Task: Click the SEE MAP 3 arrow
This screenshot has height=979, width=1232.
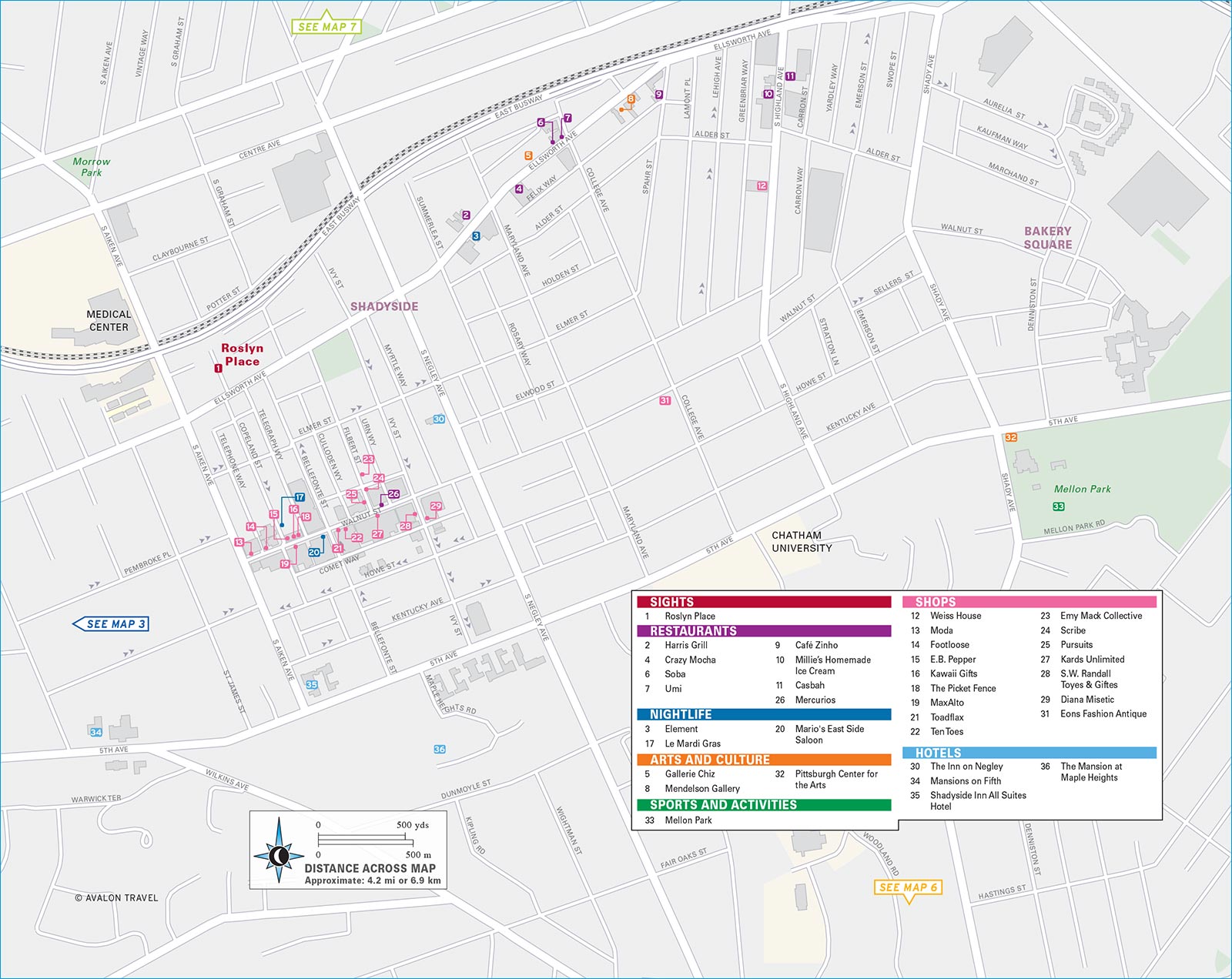Action: pyautogui.click(x=110, y=623)
